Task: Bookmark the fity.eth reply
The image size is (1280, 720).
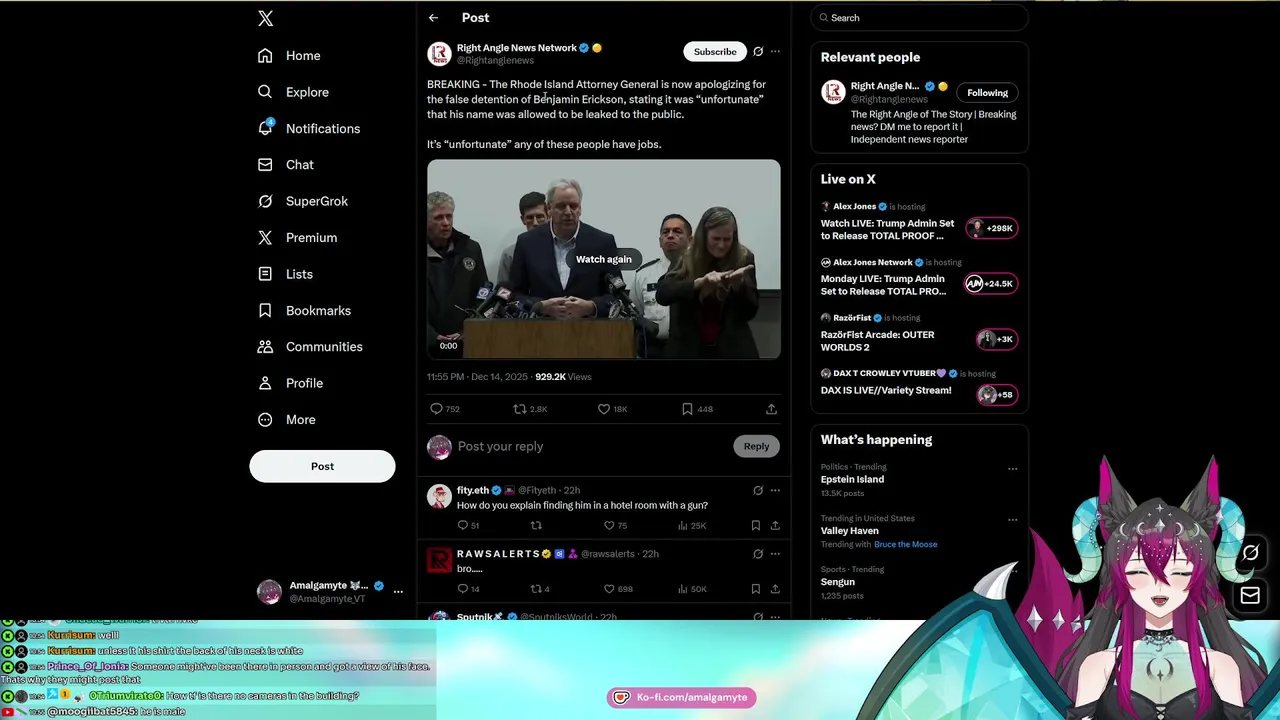Action: click(x=755, y=525)
